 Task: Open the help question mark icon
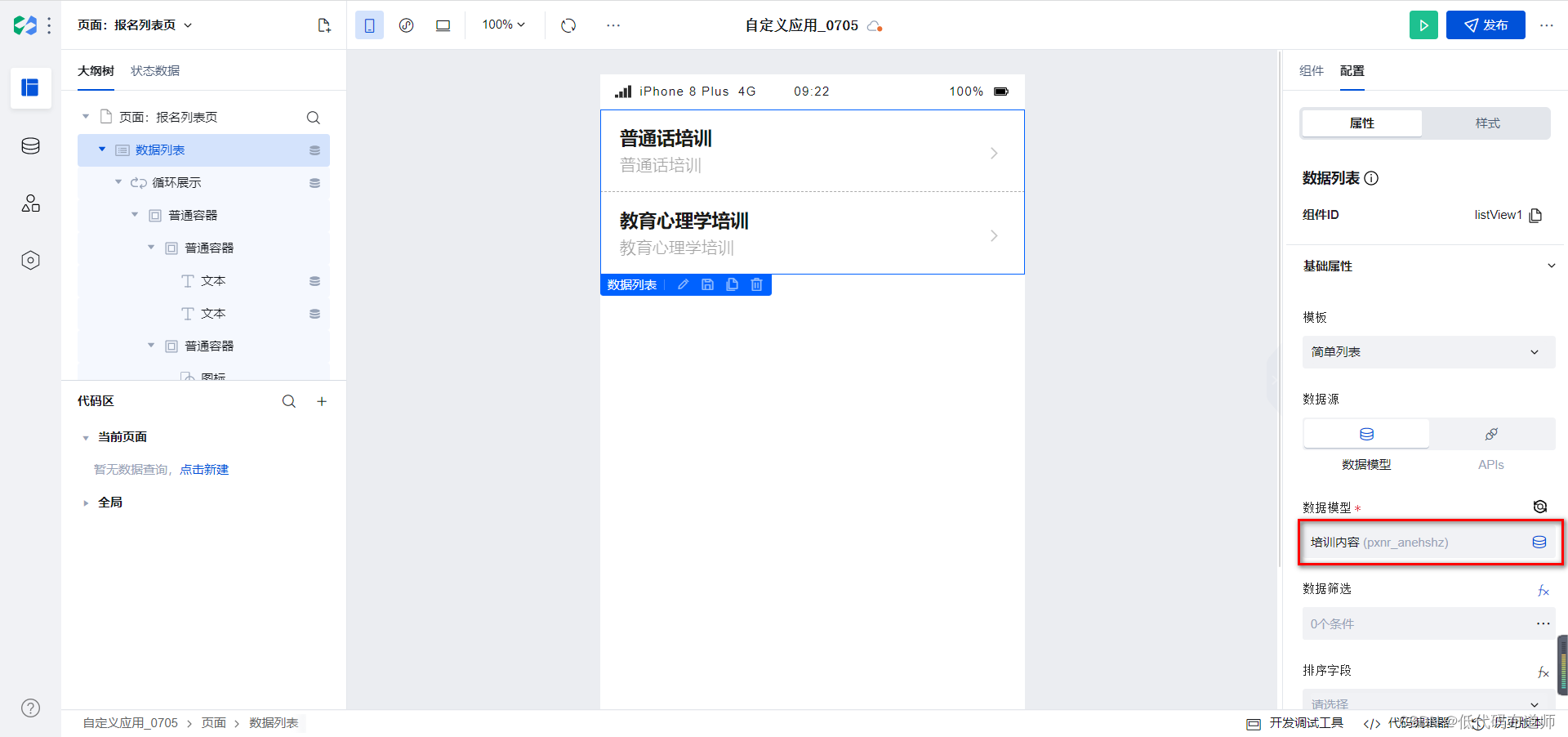[x=30, y=708]
